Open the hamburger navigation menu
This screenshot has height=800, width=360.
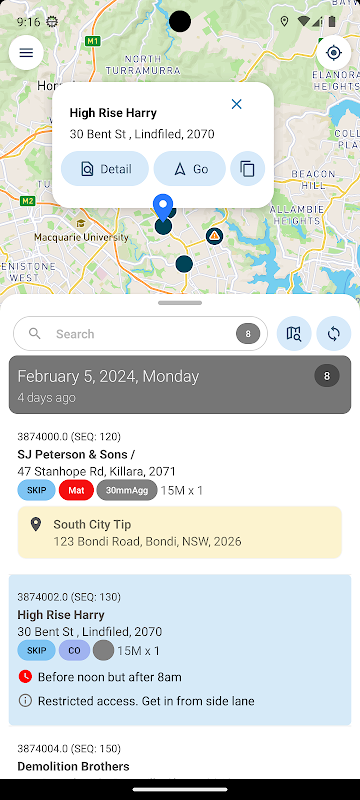click(x=26, y=53)
